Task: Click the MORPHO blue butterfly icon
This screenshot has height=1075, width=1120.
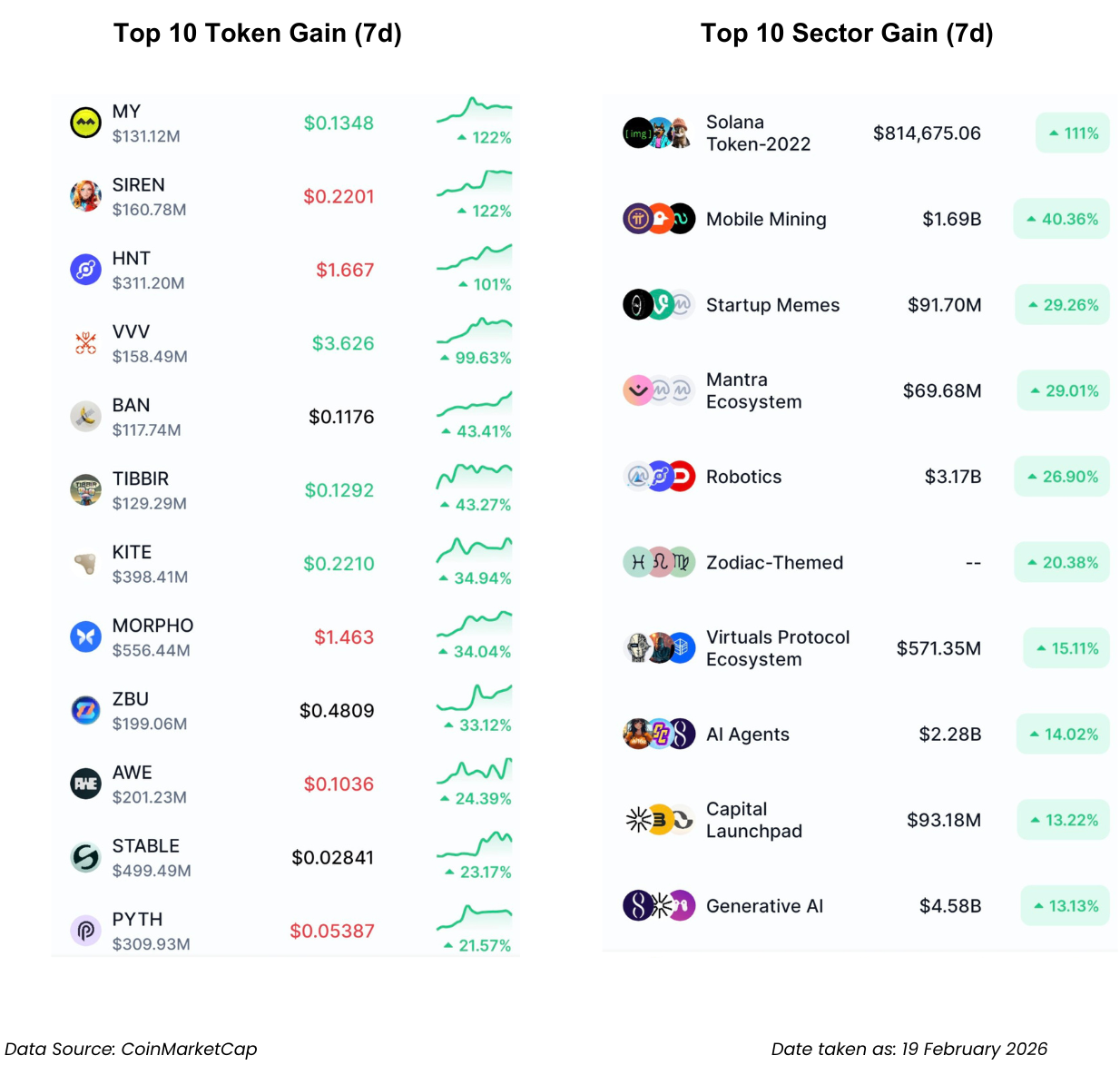Action: [86, 637]
